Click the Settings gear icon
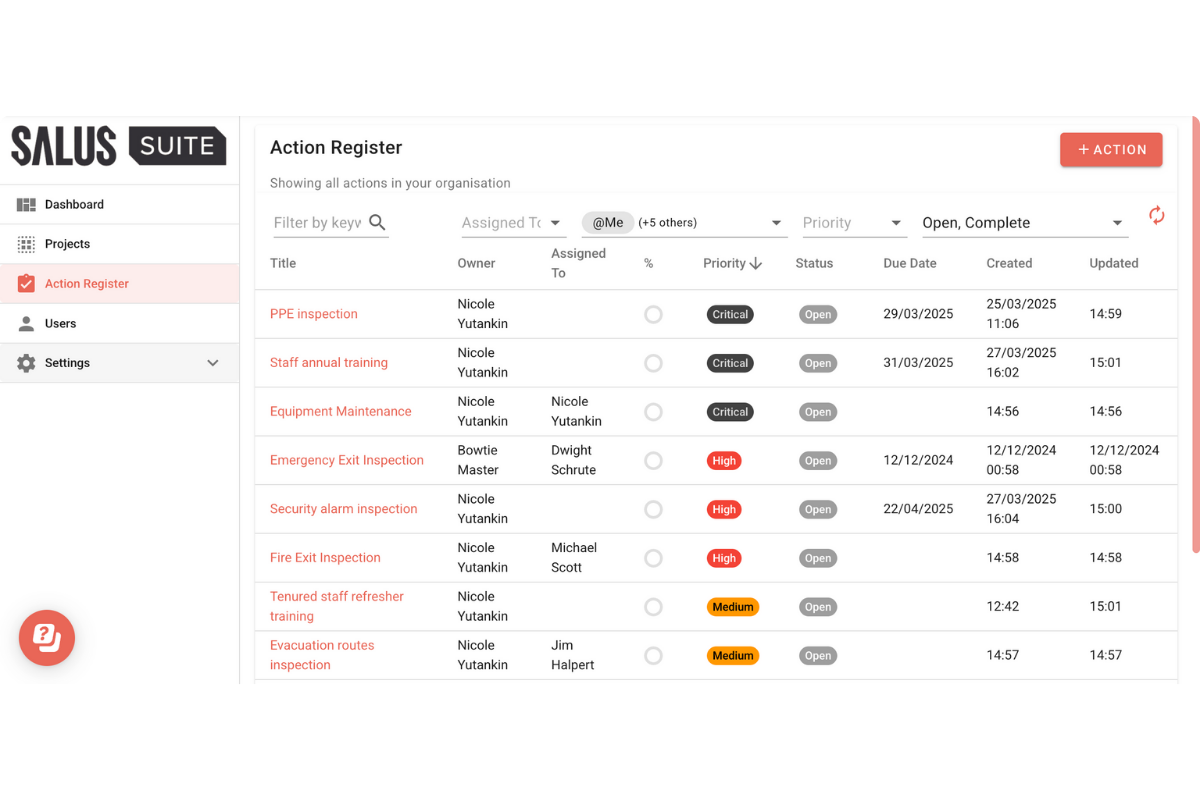 (x=26, y=363)
